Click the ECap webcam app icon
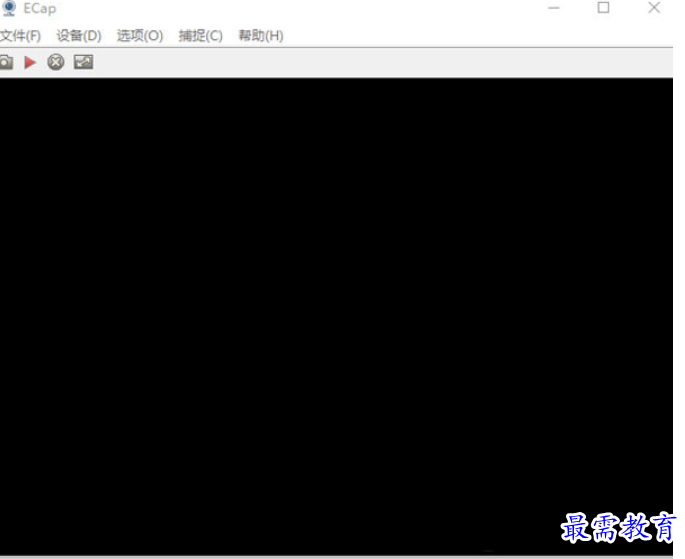The height and width of the screenshot is (559, 685). (x=9, y=8)
